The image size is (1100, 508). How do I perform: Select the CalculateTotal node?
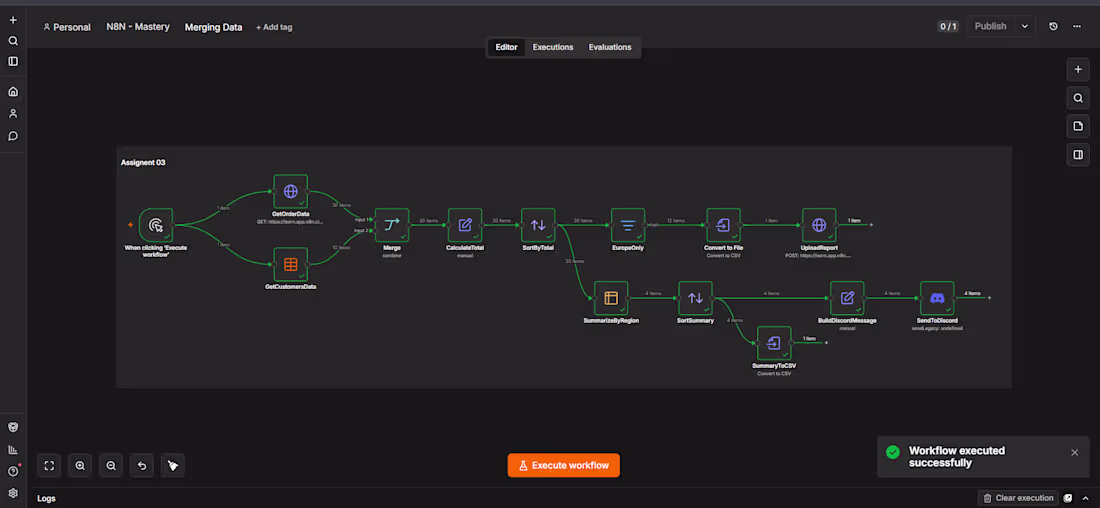pyautogui.click(x=465, y=225)
